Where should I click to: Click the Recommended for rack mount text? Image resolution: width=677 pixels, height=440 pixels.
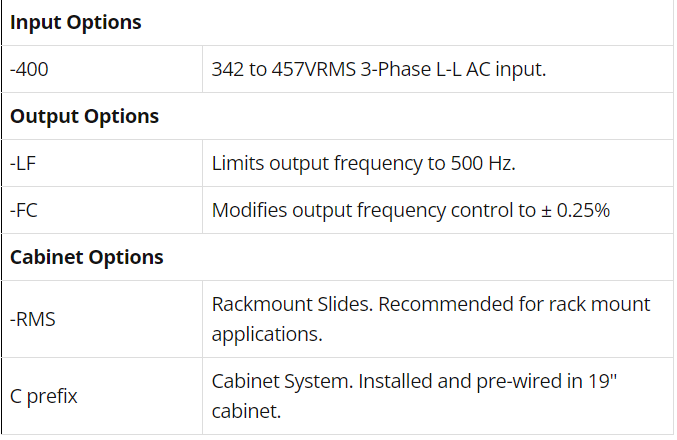click(514, 304)
